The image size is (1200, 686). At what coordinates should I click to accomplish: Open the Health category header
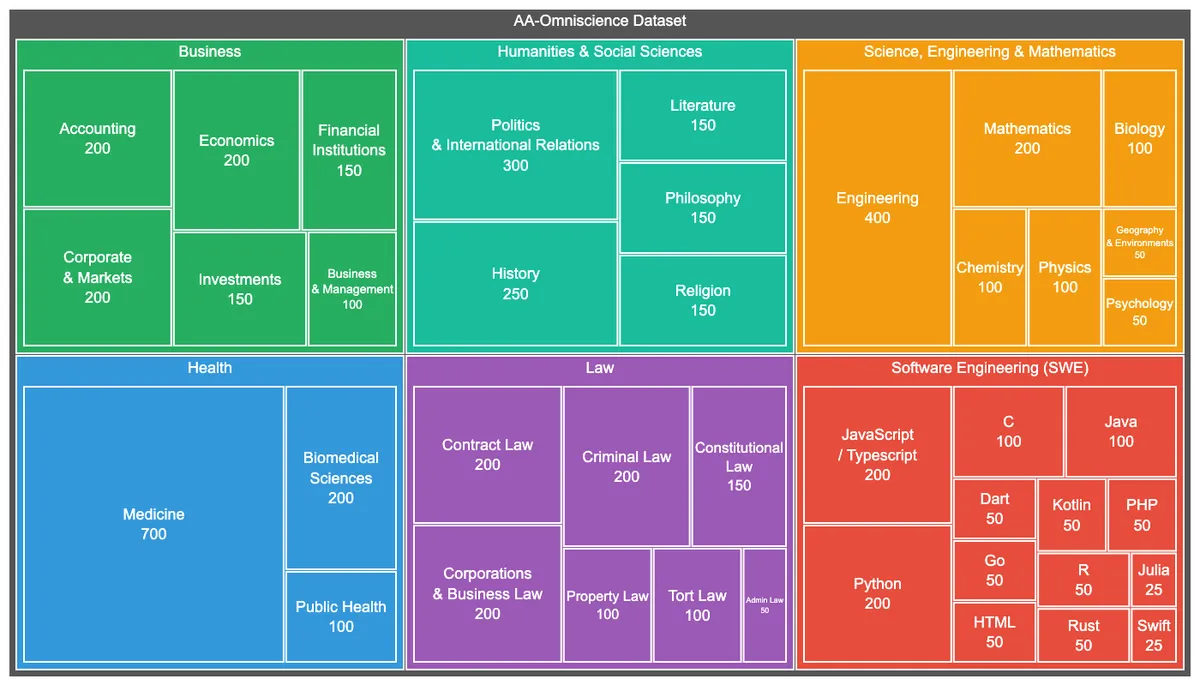210,368
